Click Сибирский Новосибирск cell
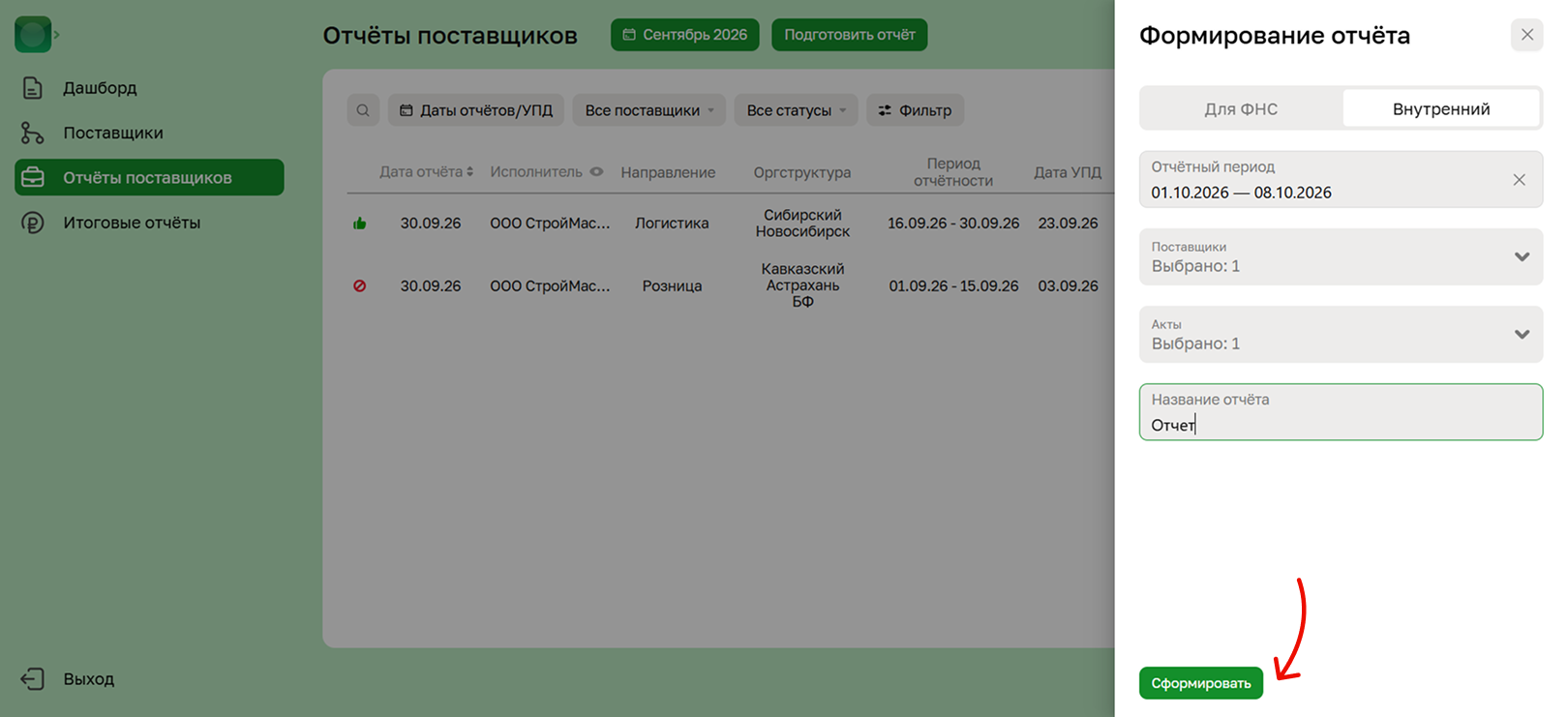1568x717 pixels. [802, 224]
